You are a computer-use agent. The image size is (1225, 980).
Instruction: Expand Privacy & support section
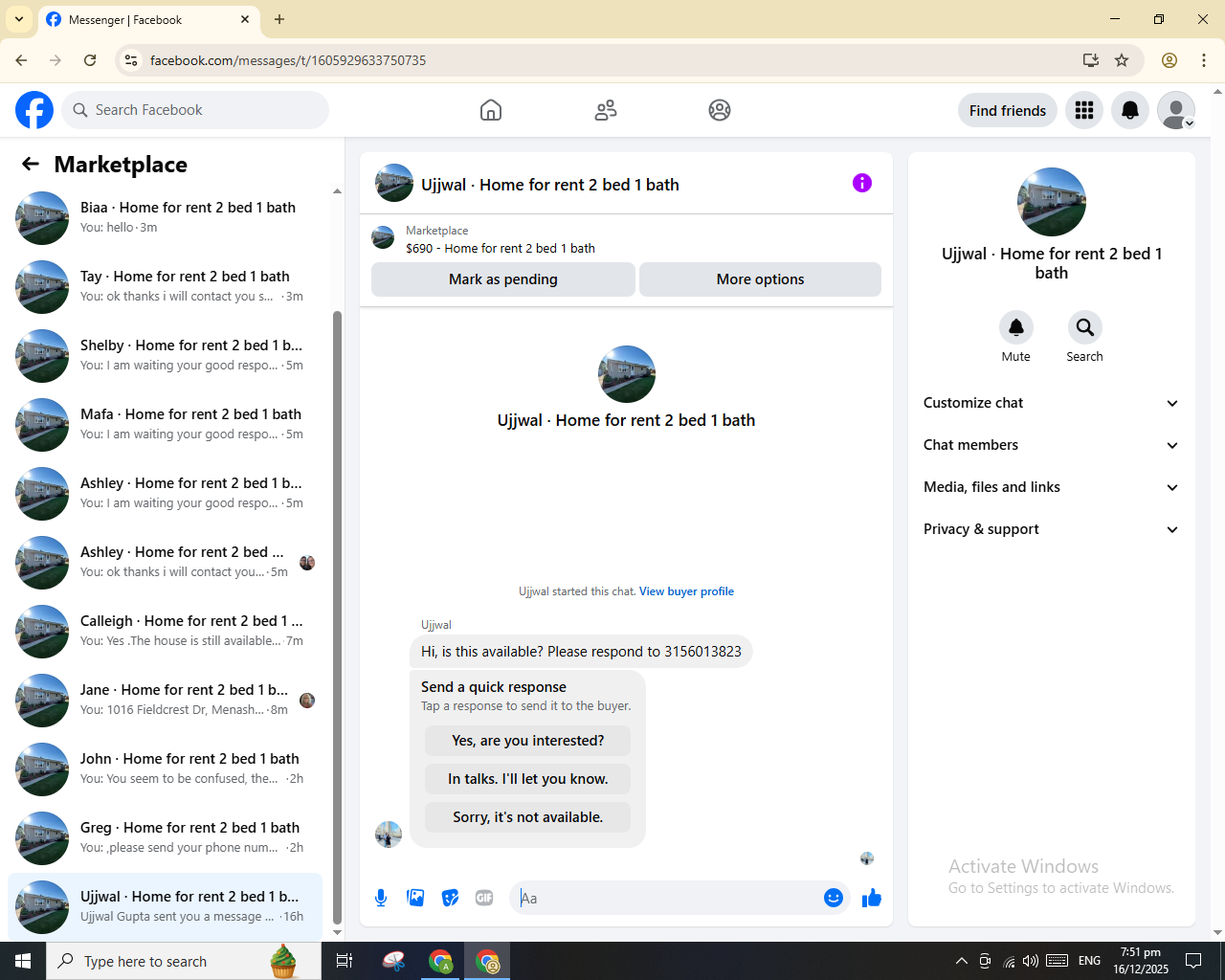[x=1052, y=529]
